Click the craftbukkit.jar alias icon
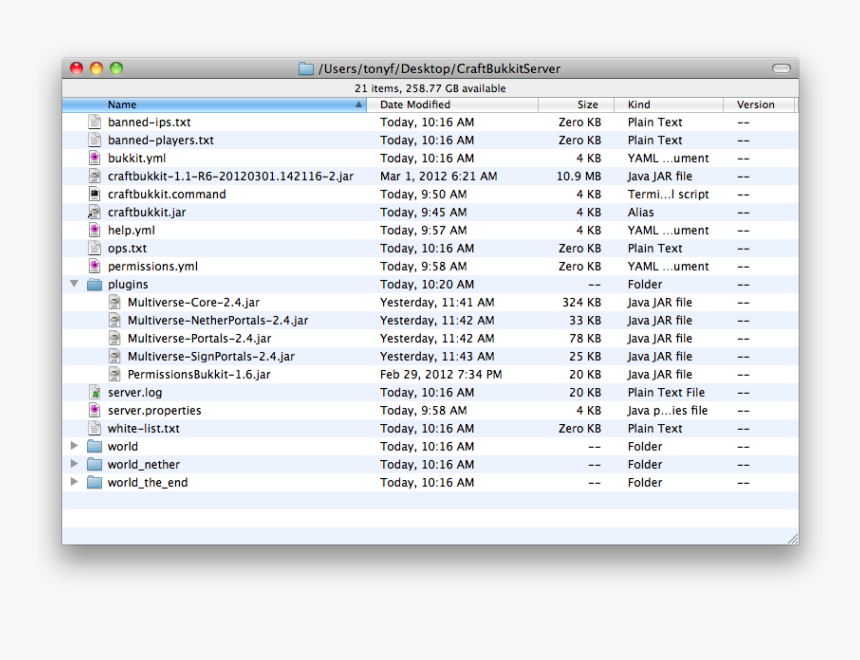This screenshot has height=660, width=860. point(94,212)
